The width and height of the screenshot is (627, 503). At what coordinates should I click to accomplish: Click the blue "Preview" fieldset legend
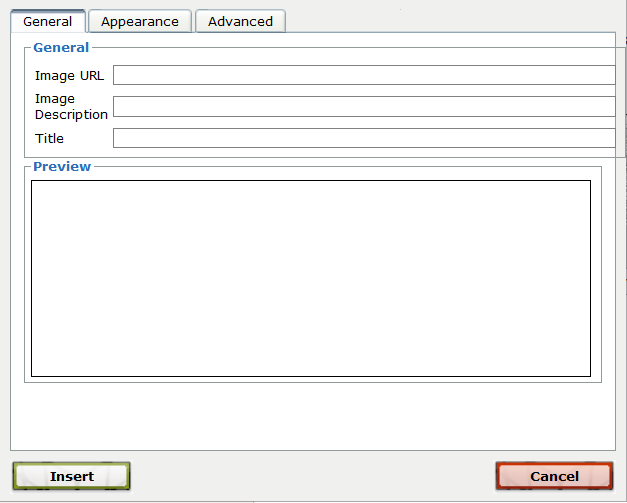point(62,166)
